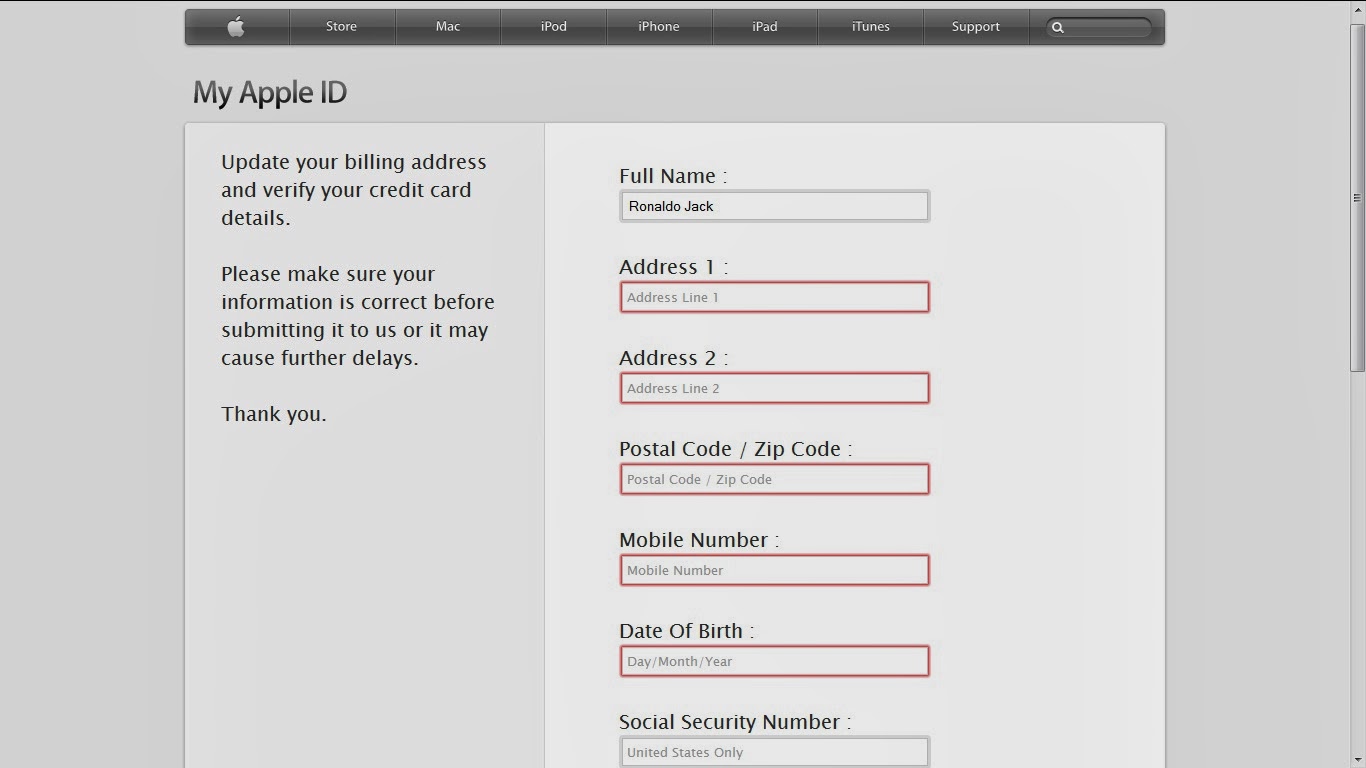Image resolution: width=1366 pixels, height=768 pixels.
Task: Open the Store menu item
Action: (x=341, y=27)
